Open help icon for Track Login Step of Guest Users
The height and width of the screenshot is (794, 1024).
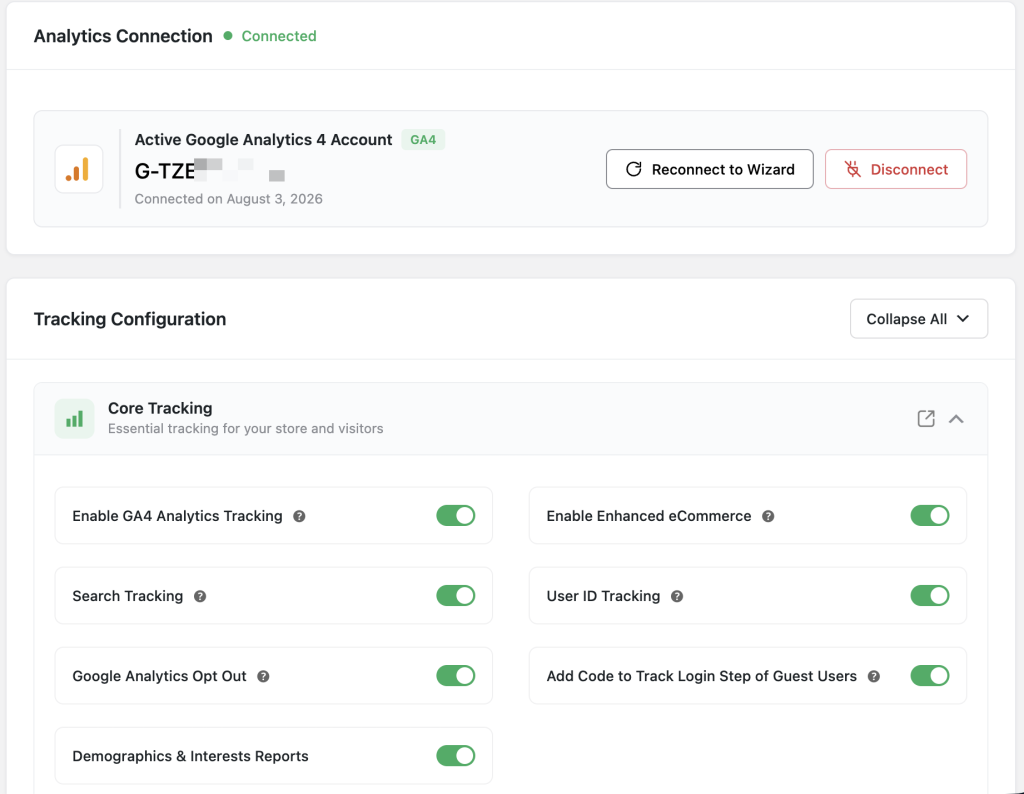click(874, 676)
